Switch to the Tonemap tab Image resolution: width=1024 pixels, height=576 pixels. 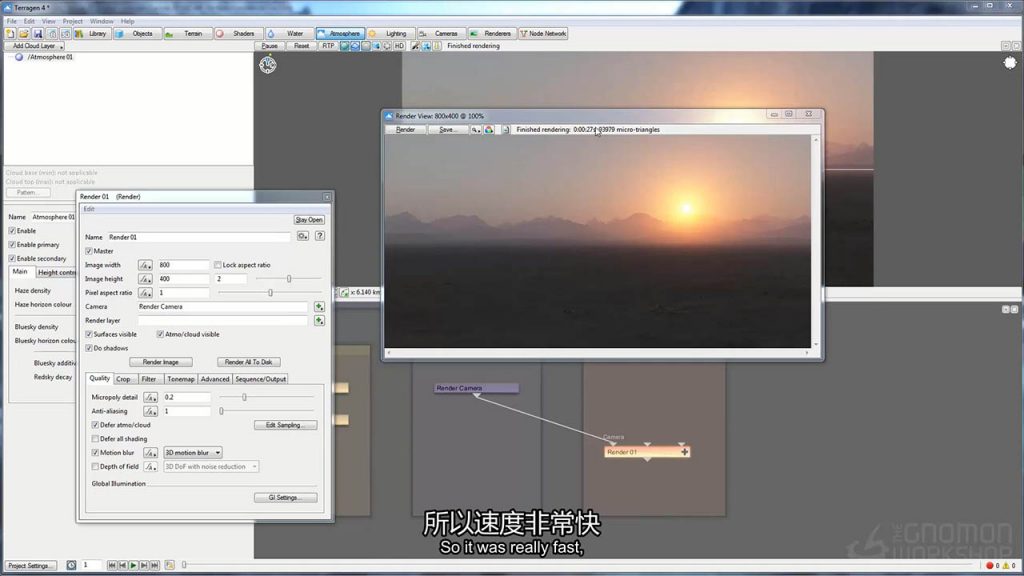(181, 379)
